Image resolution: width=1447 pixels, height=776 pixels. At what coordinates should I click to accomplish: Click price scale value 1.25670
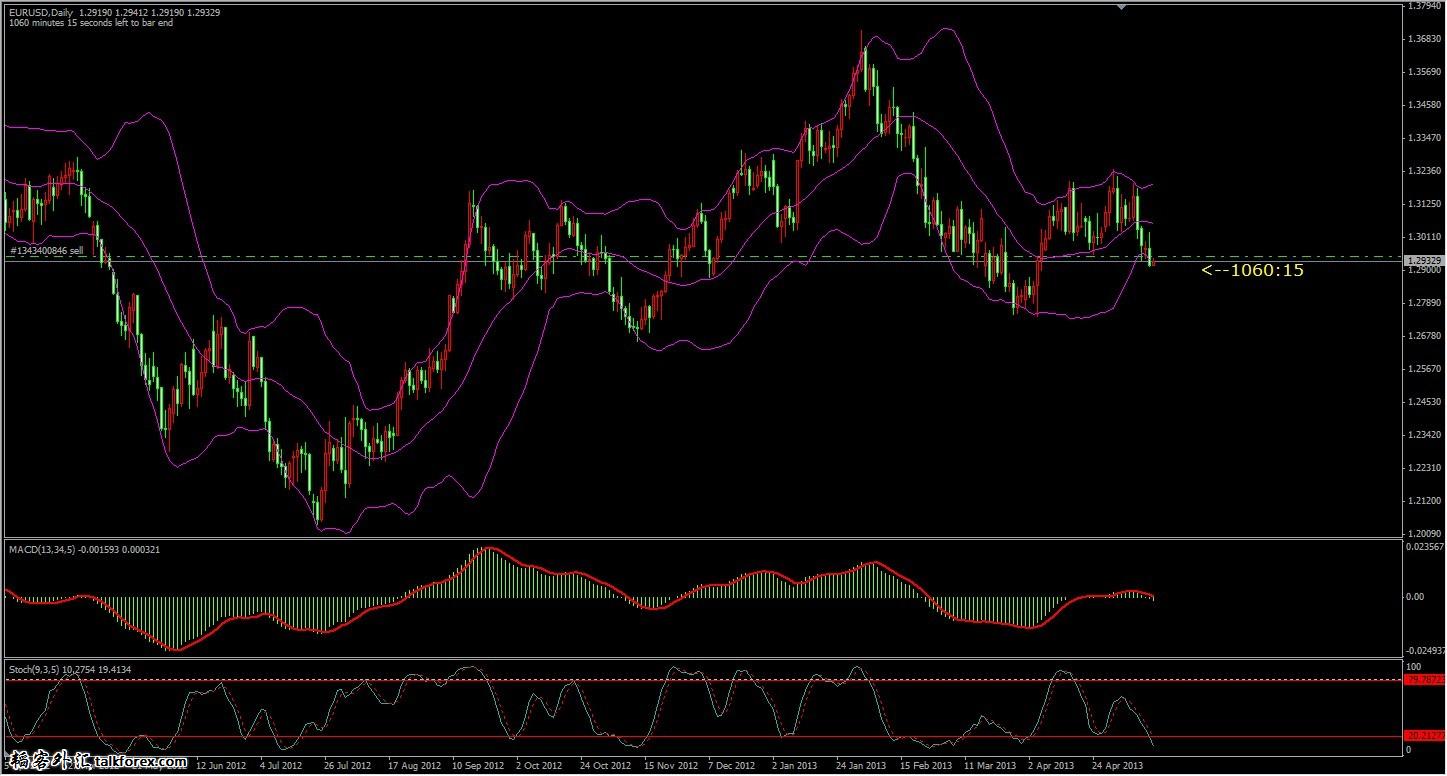tap(1423, 369)
